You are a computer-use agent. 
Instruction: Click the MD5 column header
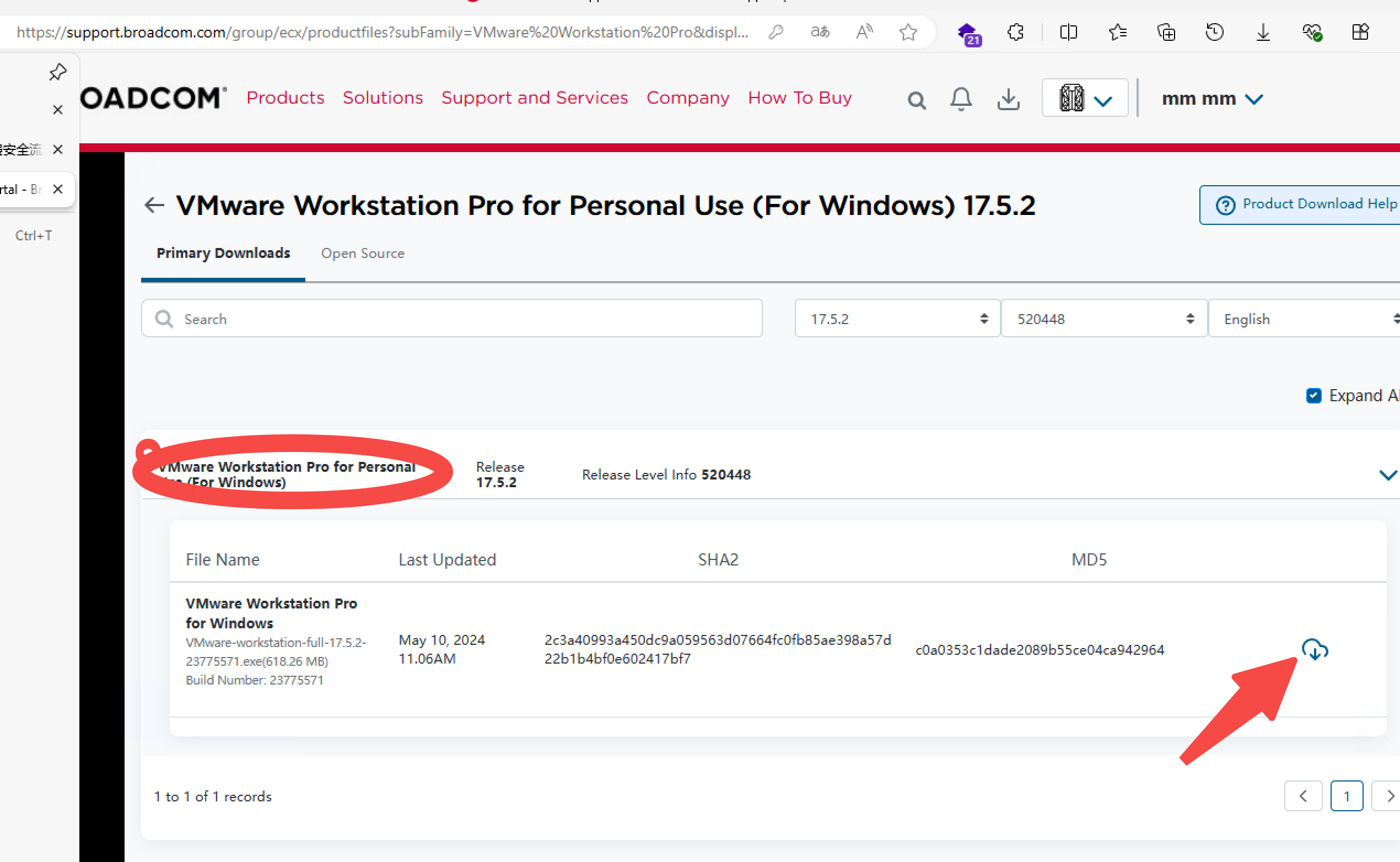point(1088,559)
